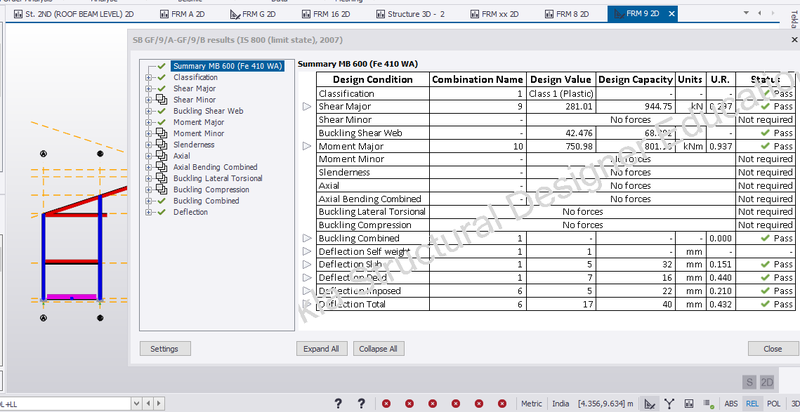Open the load combination dropdown ending '+LL'

[136, 404]
